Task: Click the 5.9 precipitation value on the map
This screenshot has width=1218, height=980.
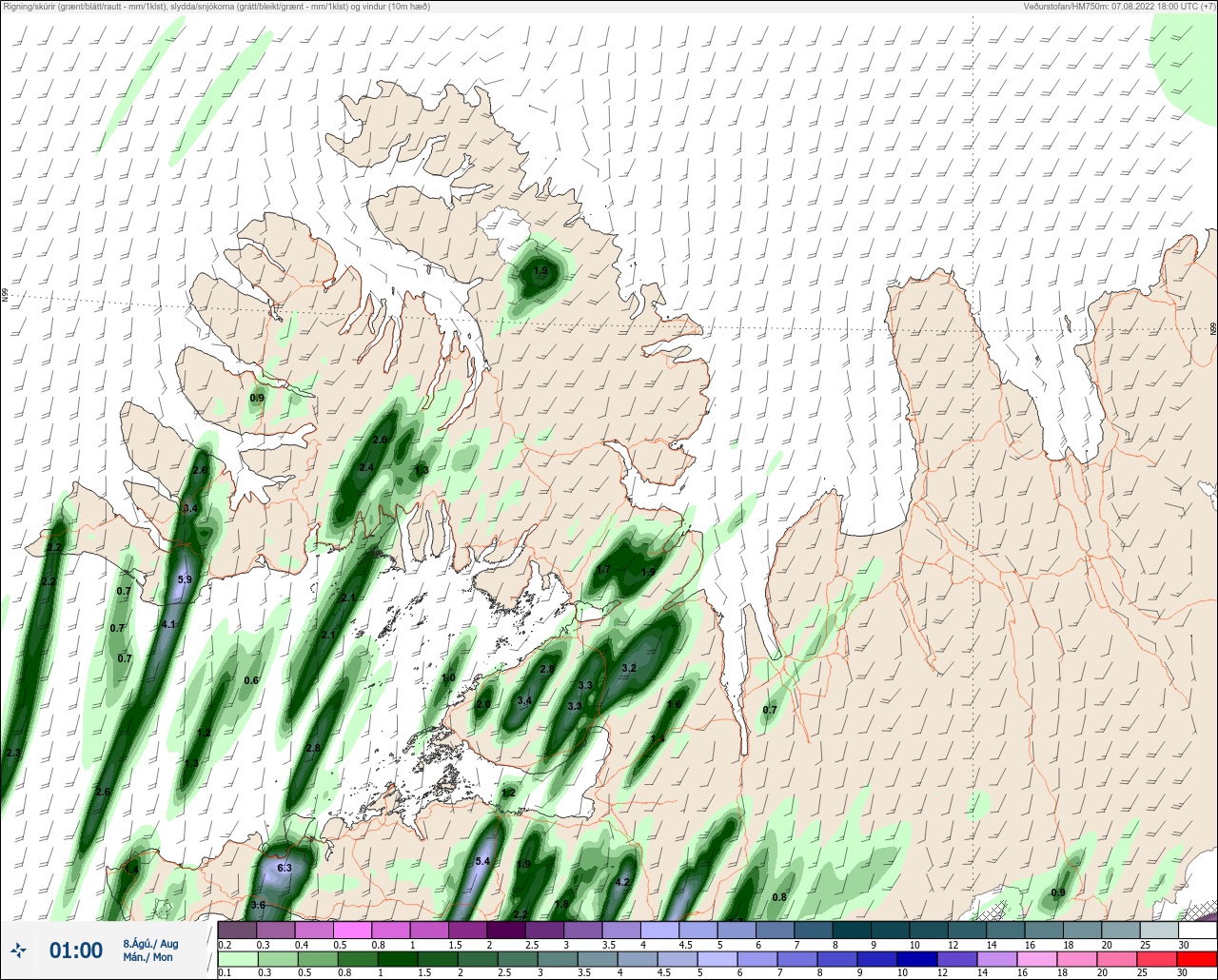Action: tap(185, 579)
